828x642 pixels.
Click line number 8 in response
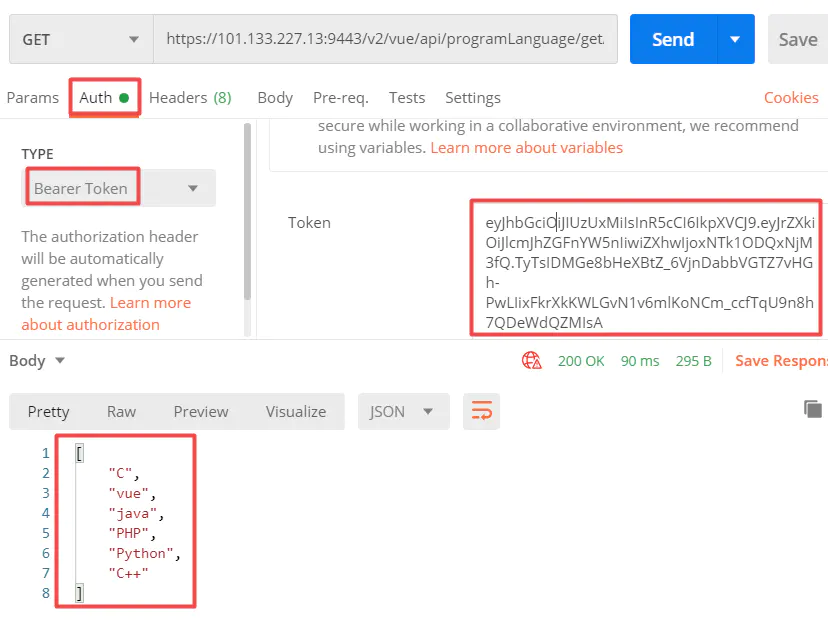(x=46, y=593)
